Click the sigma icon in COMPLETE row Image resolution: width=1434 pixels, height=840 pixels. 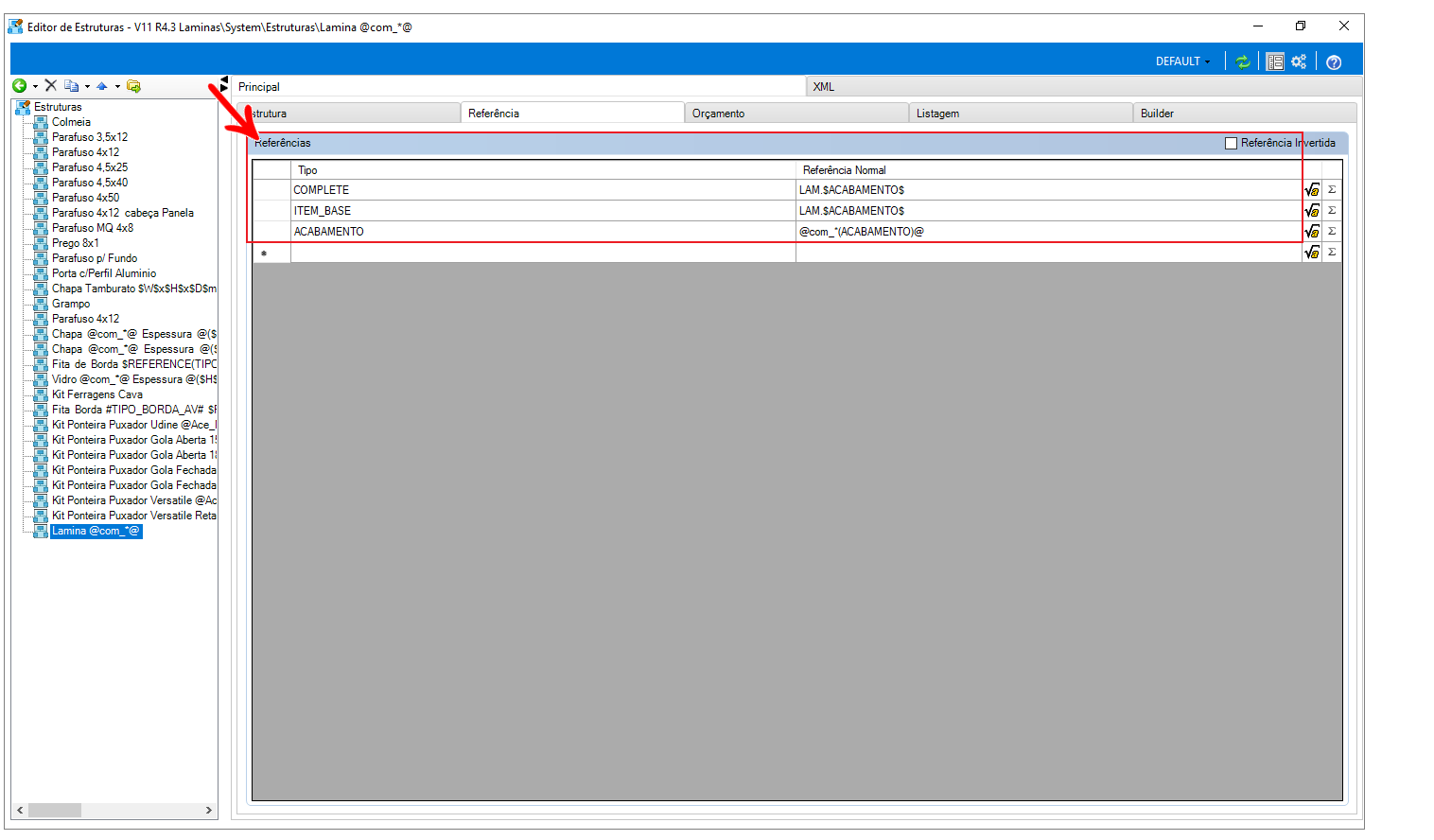coord(1332,190)
